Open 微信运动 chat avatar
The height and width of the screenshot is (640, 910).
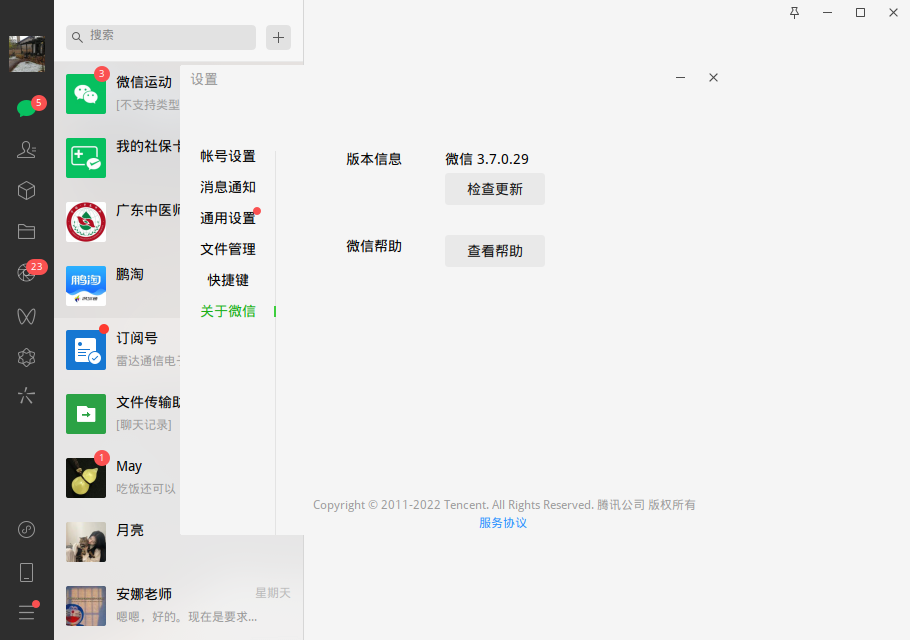coord(86,94)
